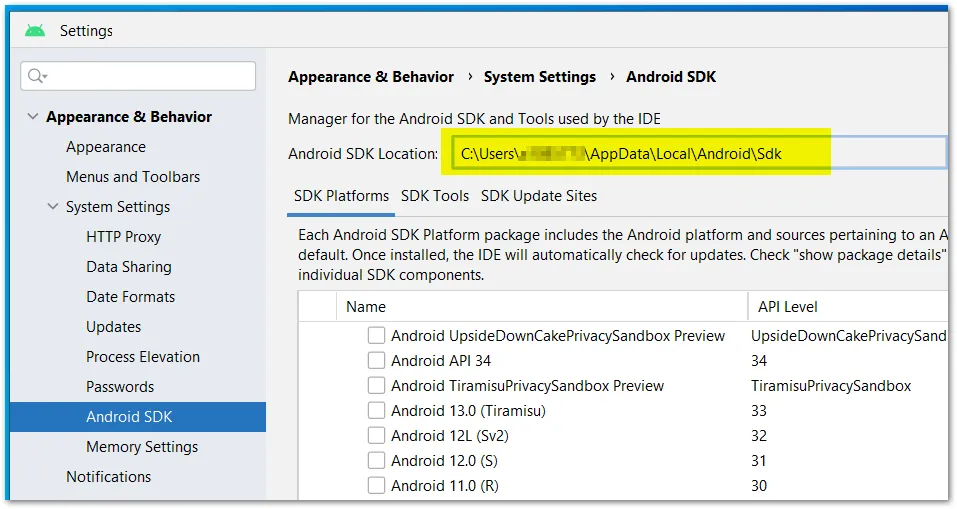Click API level 31 cell
The image size is (957, 509).
[759, 461]
